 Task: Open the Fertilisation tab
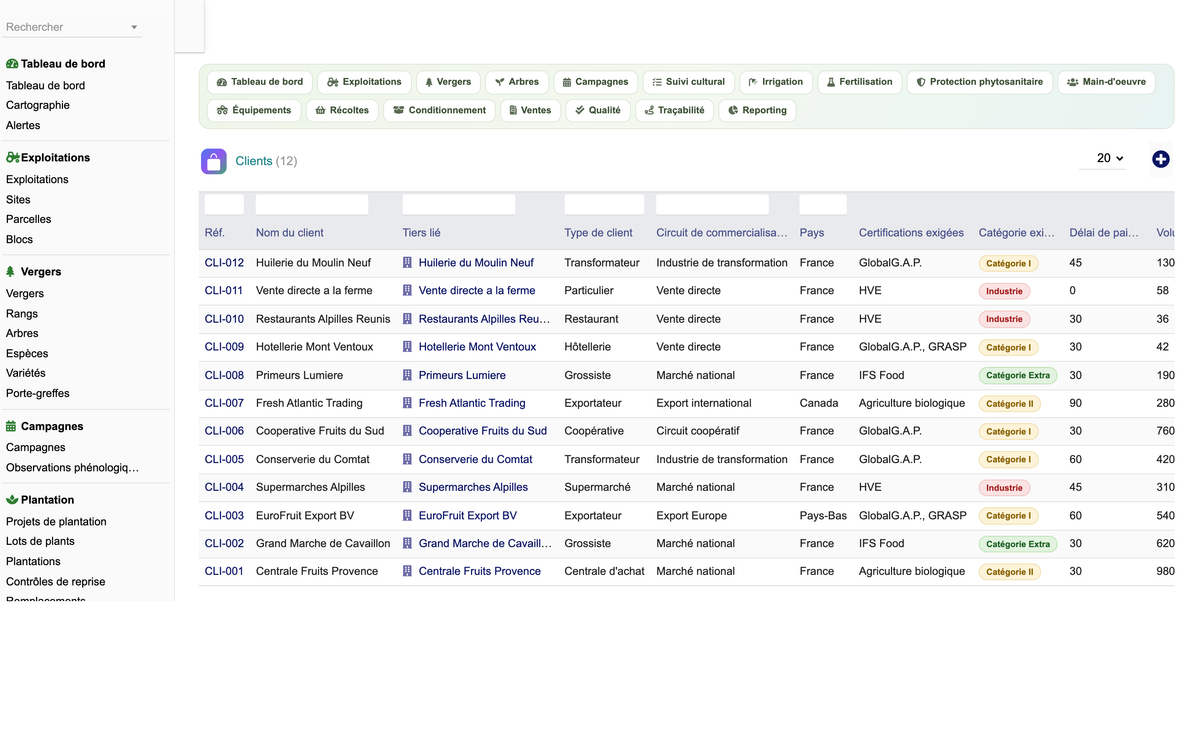860,82
